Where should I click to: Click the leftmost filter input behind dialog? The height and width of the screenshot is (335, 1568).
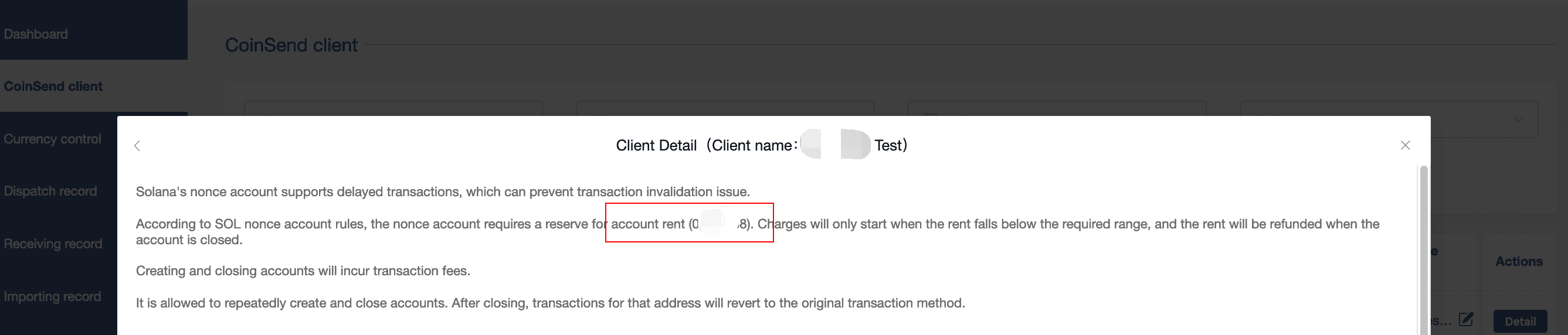point(393,109)
